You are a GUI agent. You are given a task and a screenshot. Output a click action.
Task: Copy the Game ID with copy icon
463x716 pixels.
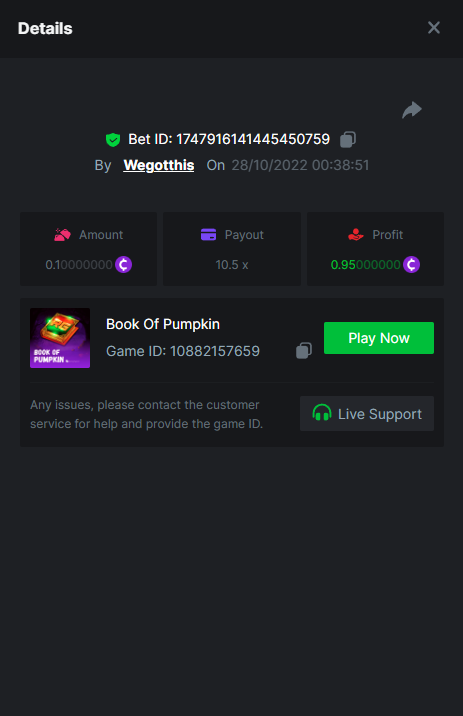click(304, 350)
